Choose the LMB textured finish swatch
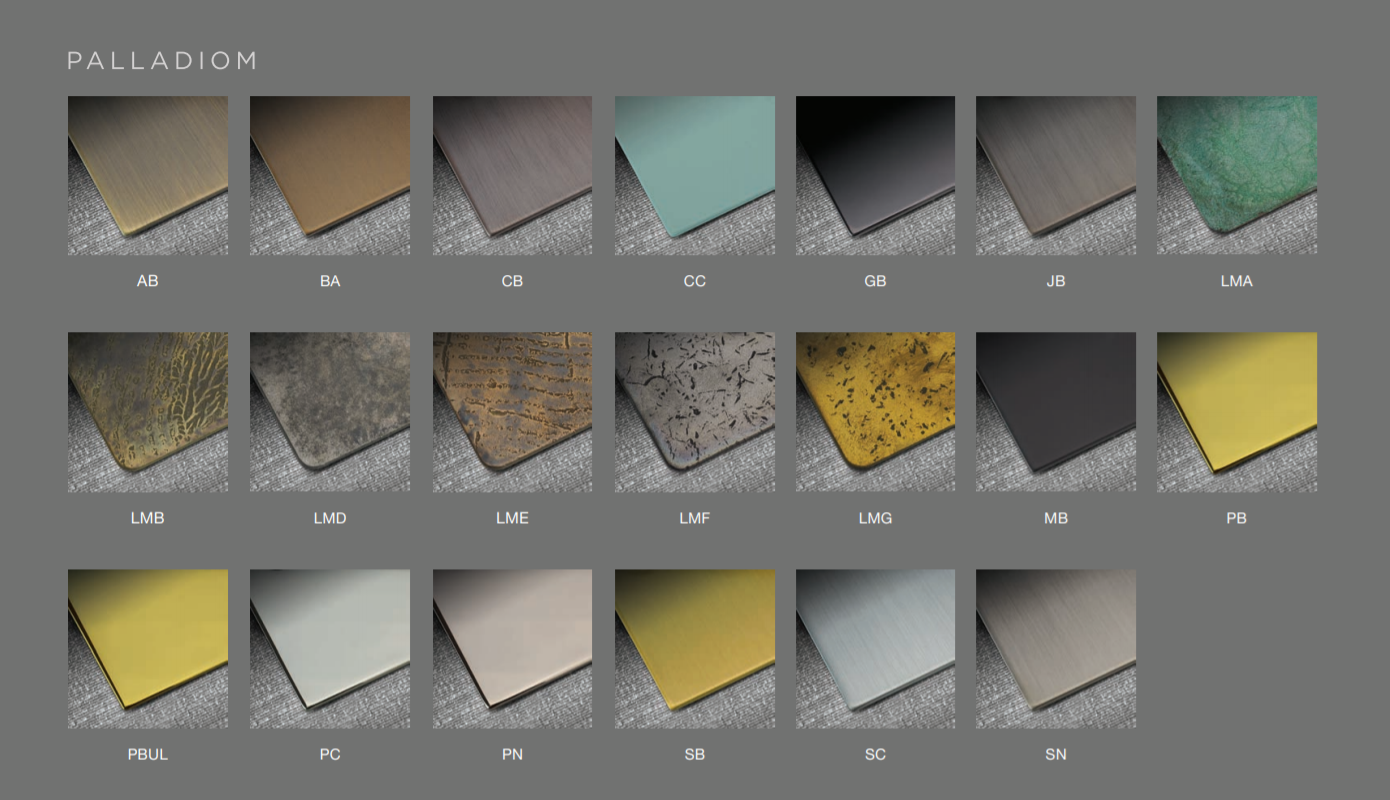The width and height of the screenshot is (1390, 800). point(148,412)
